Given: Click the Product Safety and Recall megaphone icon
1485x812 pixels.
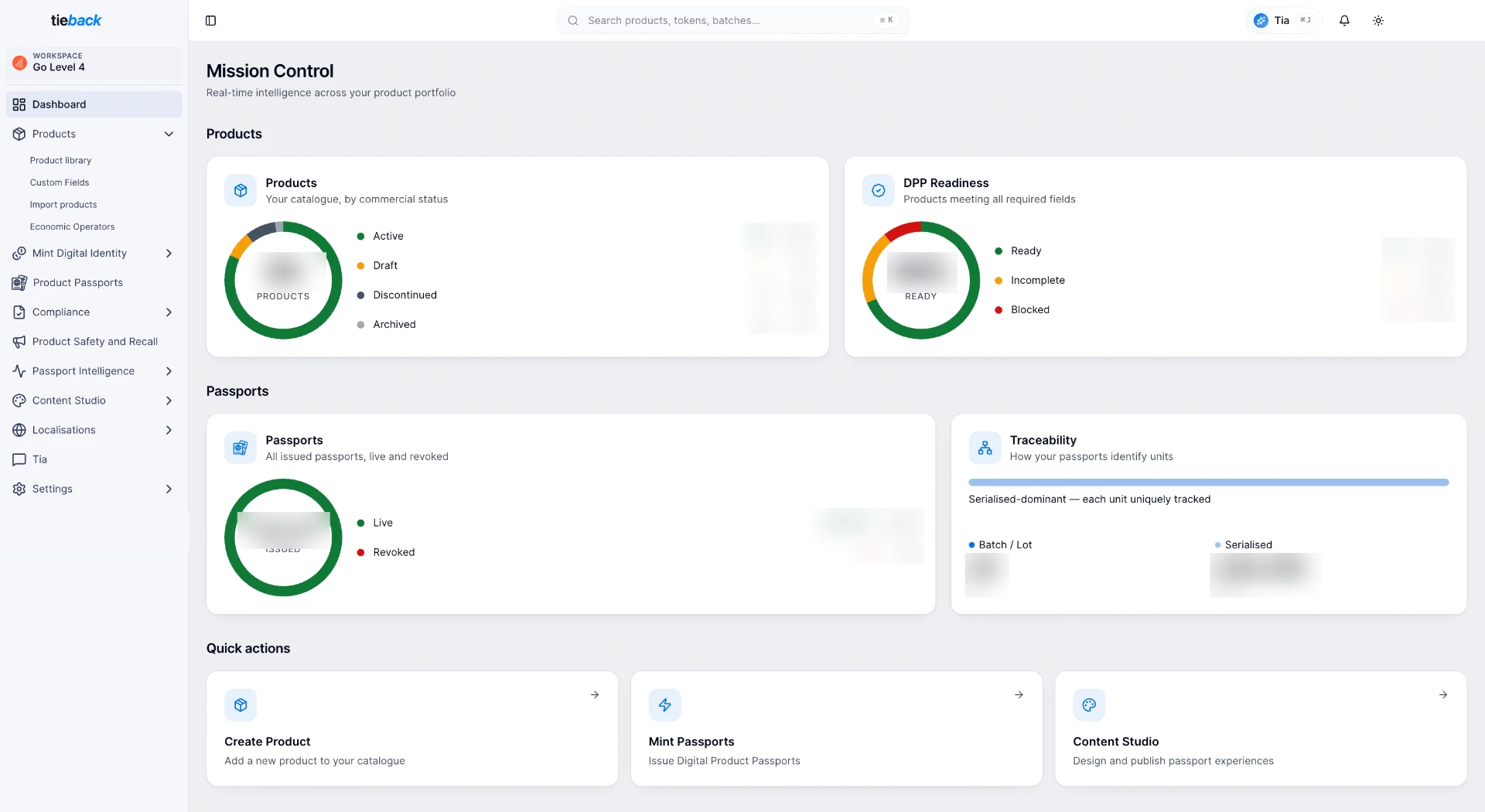Looking at the screenshot, I should click(19, 341).
